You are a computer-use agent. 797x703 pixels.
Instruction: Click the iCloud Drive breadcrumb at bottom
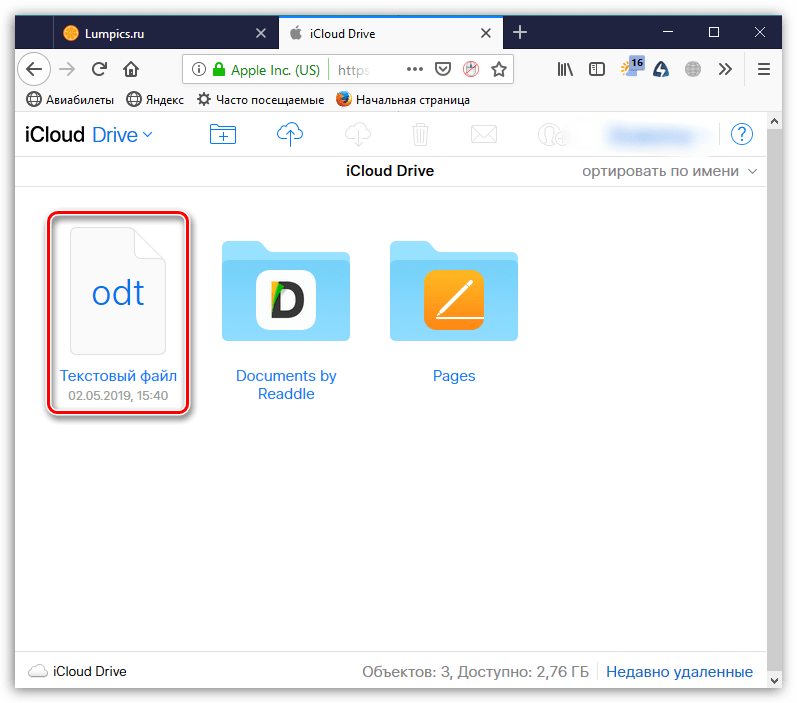(77, 671)
